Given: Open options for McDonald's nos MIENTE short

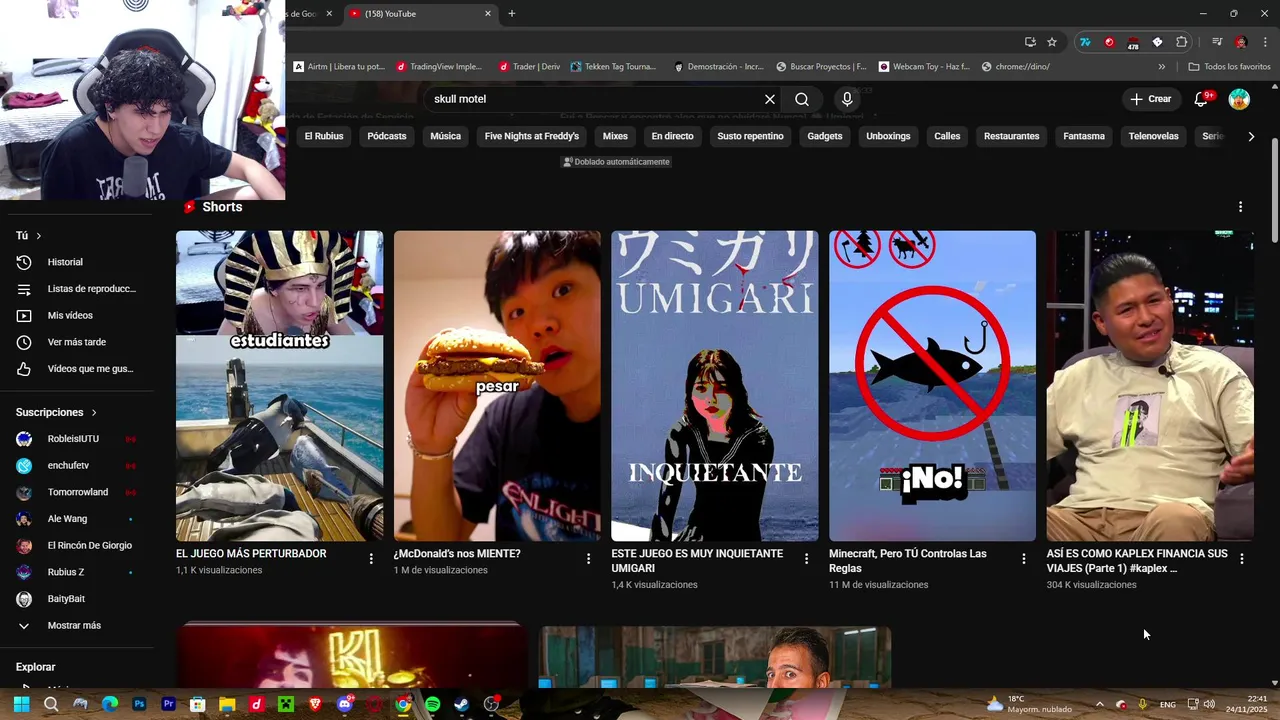Looking at the screenshot, I should (588, 559).
